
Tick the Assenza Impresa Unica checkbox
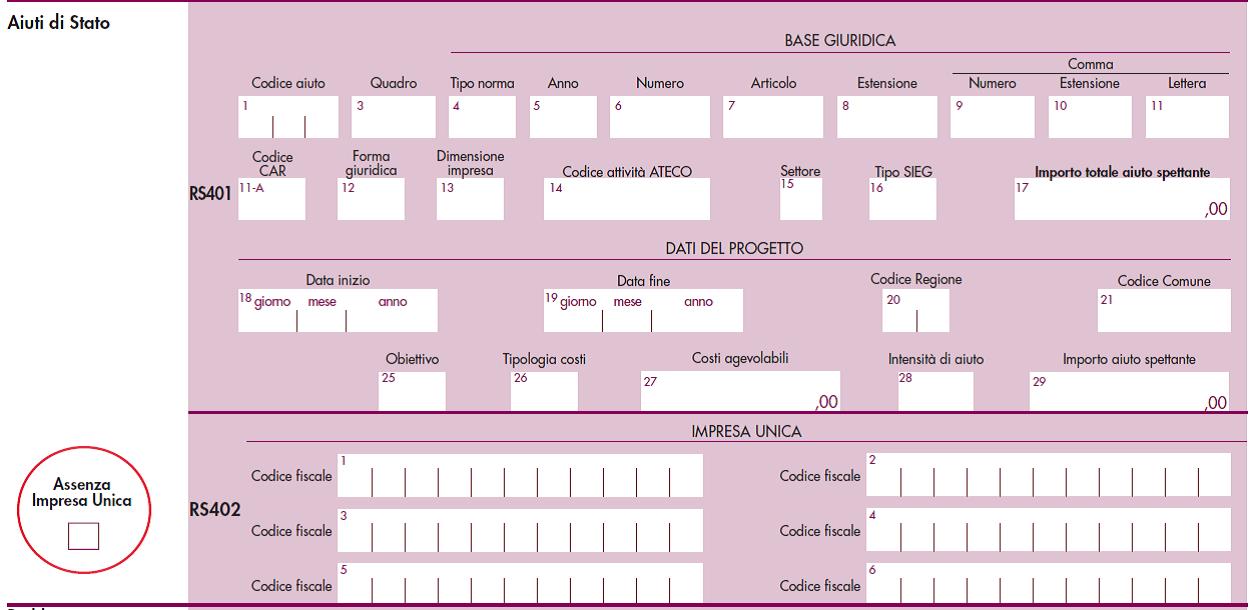click(84, 536)
